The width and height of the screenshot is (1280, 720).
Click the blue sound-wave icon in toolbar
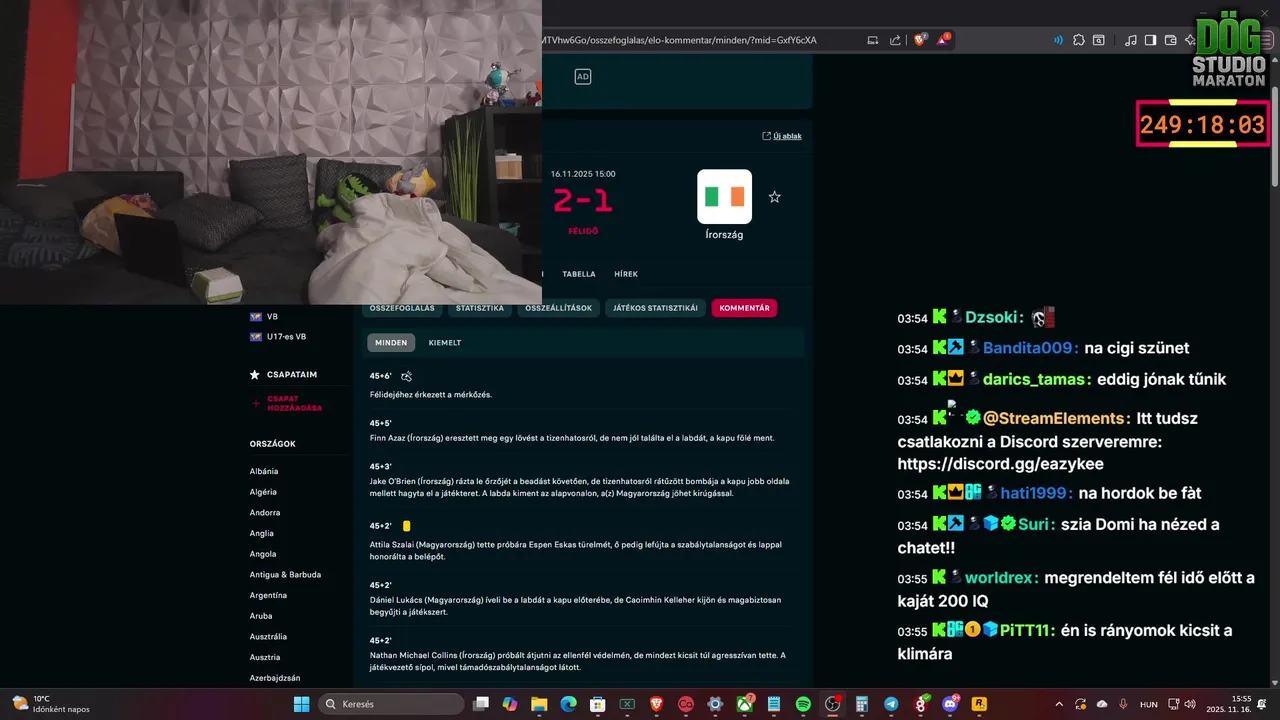[x=1058, y=40]
